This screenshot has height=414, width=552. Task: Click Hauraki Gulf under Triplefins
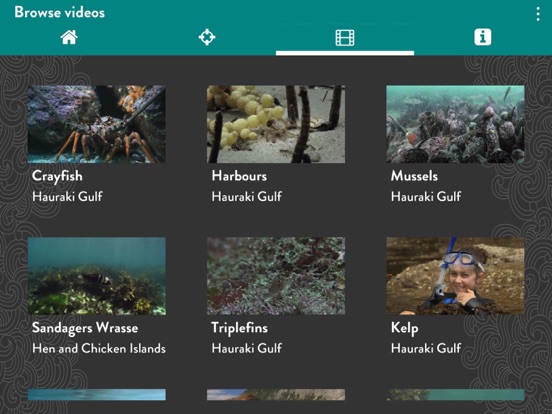(247, 348)
